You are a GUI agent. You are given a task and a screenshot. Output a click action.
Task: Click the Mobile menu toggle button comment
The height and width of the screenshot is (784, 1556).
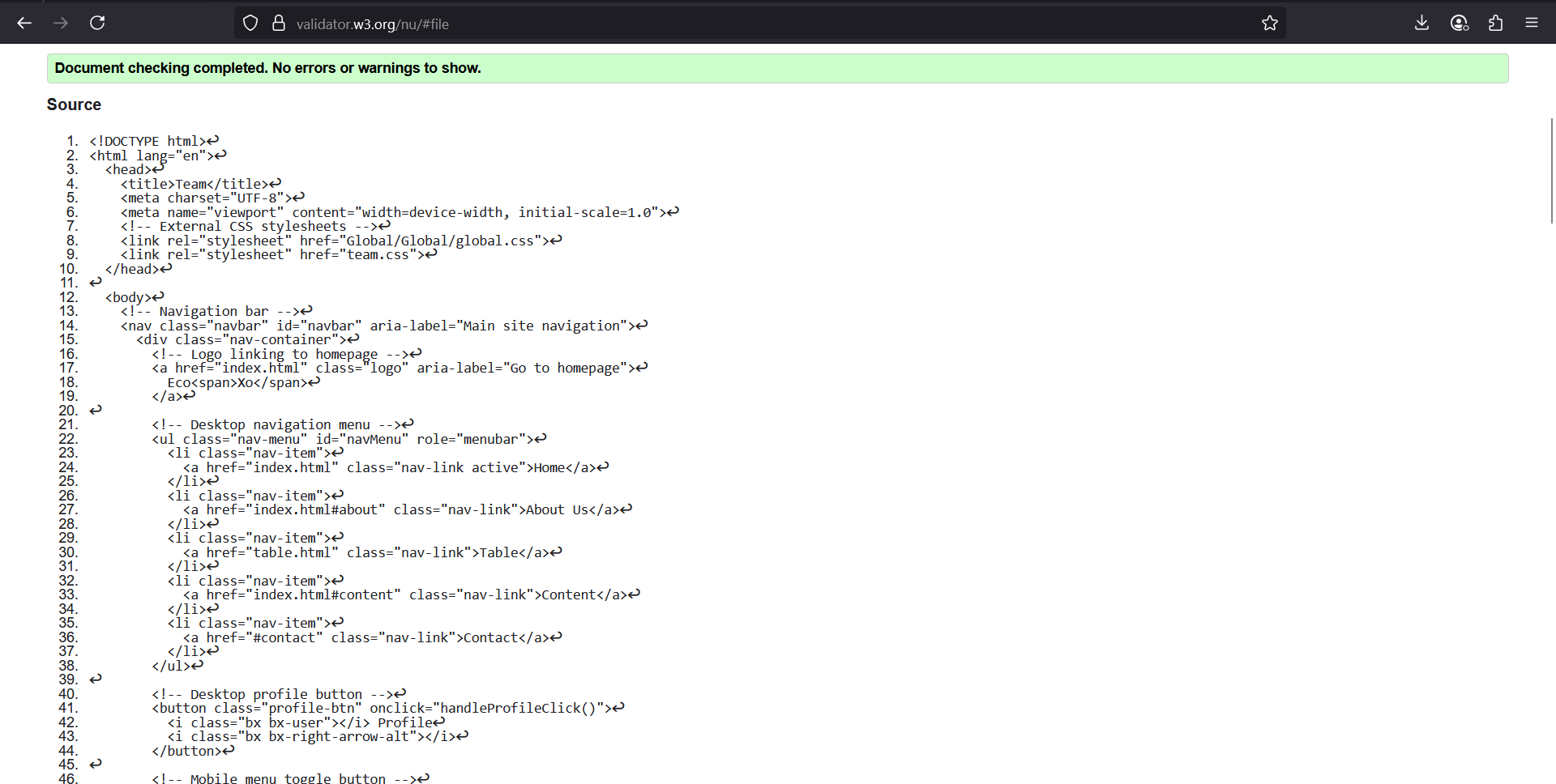click(290, 778)
